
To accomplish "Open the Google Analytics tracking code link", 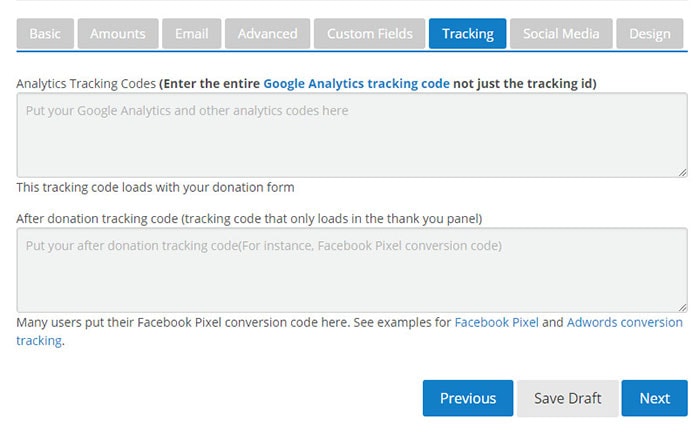I will click(x=356, y=84).
